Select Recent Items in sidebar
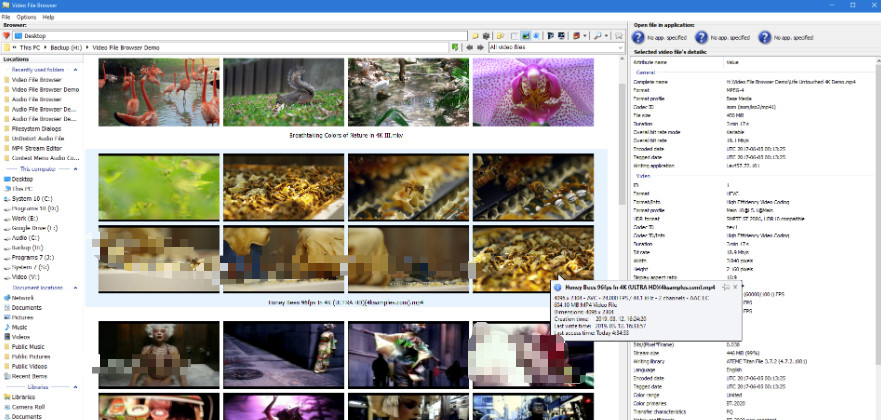881x420 pixels. [25, 376]
